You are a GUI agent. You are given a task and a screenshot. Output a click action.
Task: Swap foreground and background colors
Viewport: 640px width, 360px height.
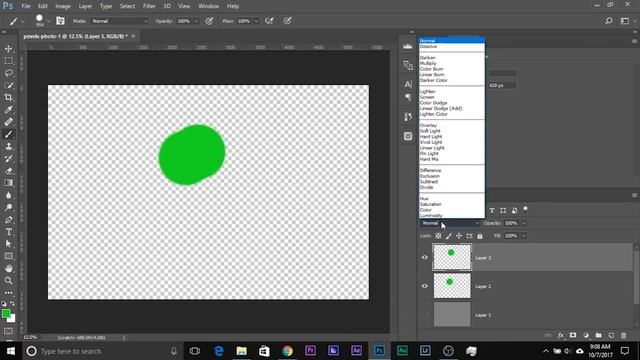pyautogui.click(x=12, y=304)
